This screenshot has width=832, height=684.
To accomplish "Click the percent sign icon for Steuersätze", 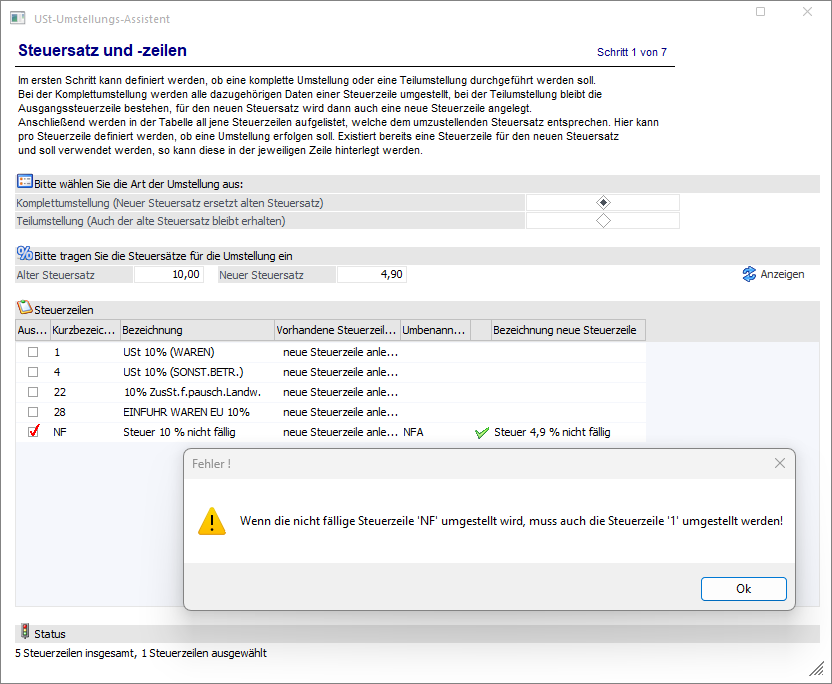I will [x=24, y=254].
